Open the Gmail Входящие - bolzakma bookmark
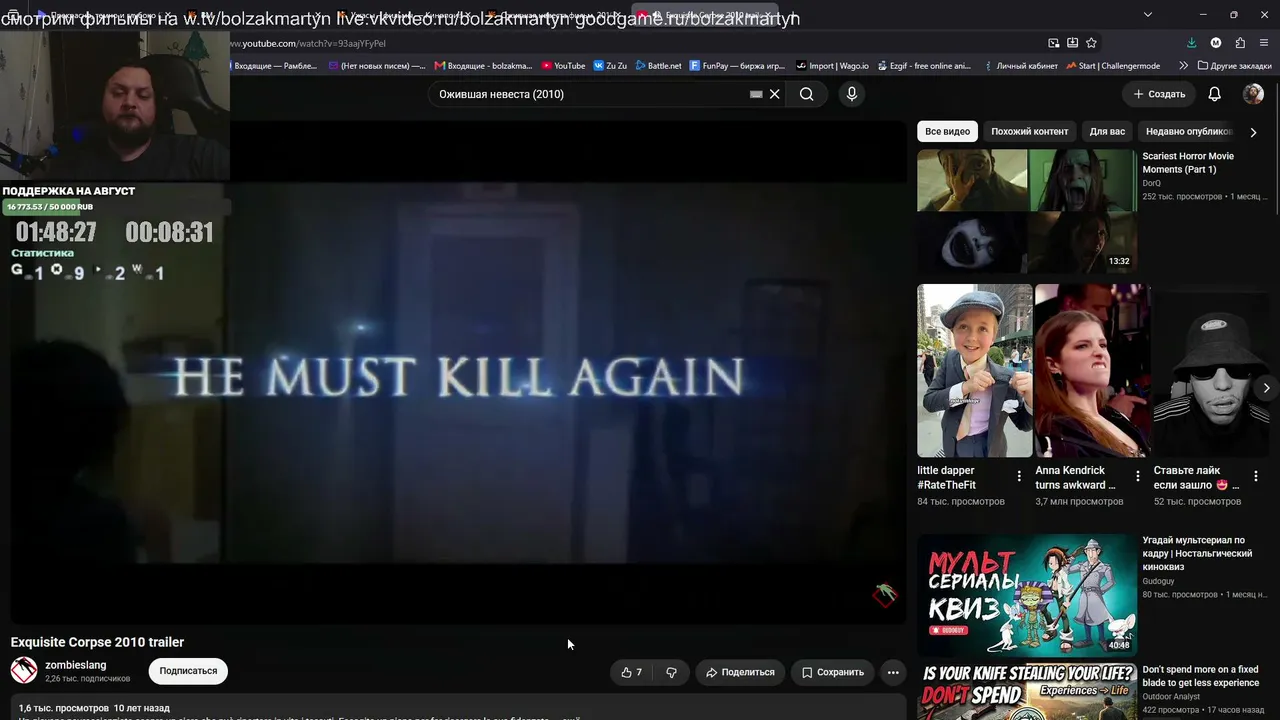1280x720 pixels. [484, 66]
